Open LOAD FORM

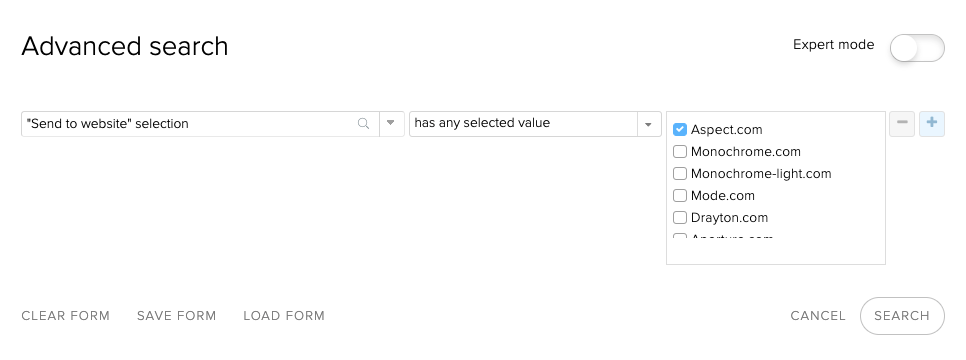click(284, 316)
